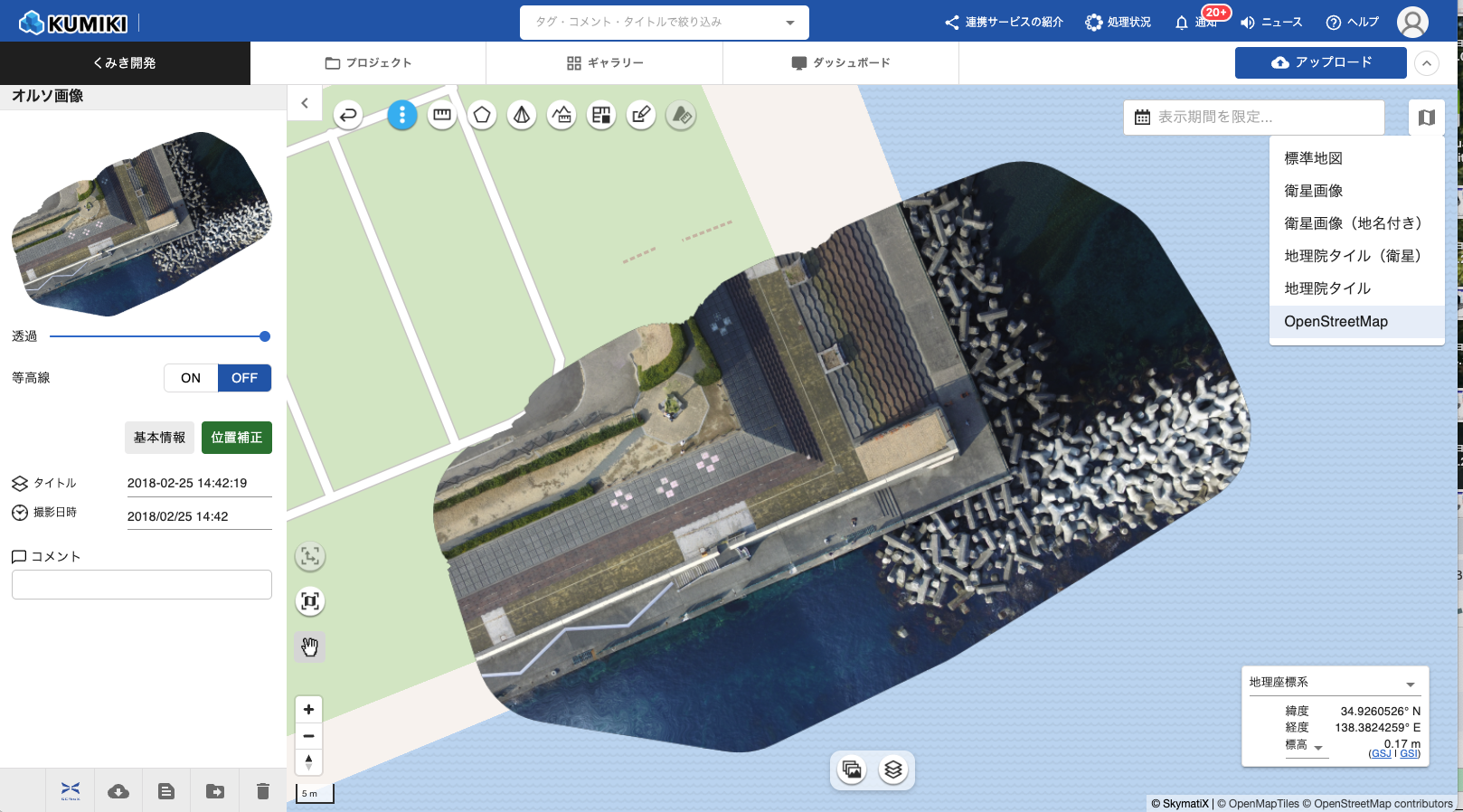This screenshot has width=1463, height=812.
Task: Click the cloud download icon
Action: tap(118, 791)
